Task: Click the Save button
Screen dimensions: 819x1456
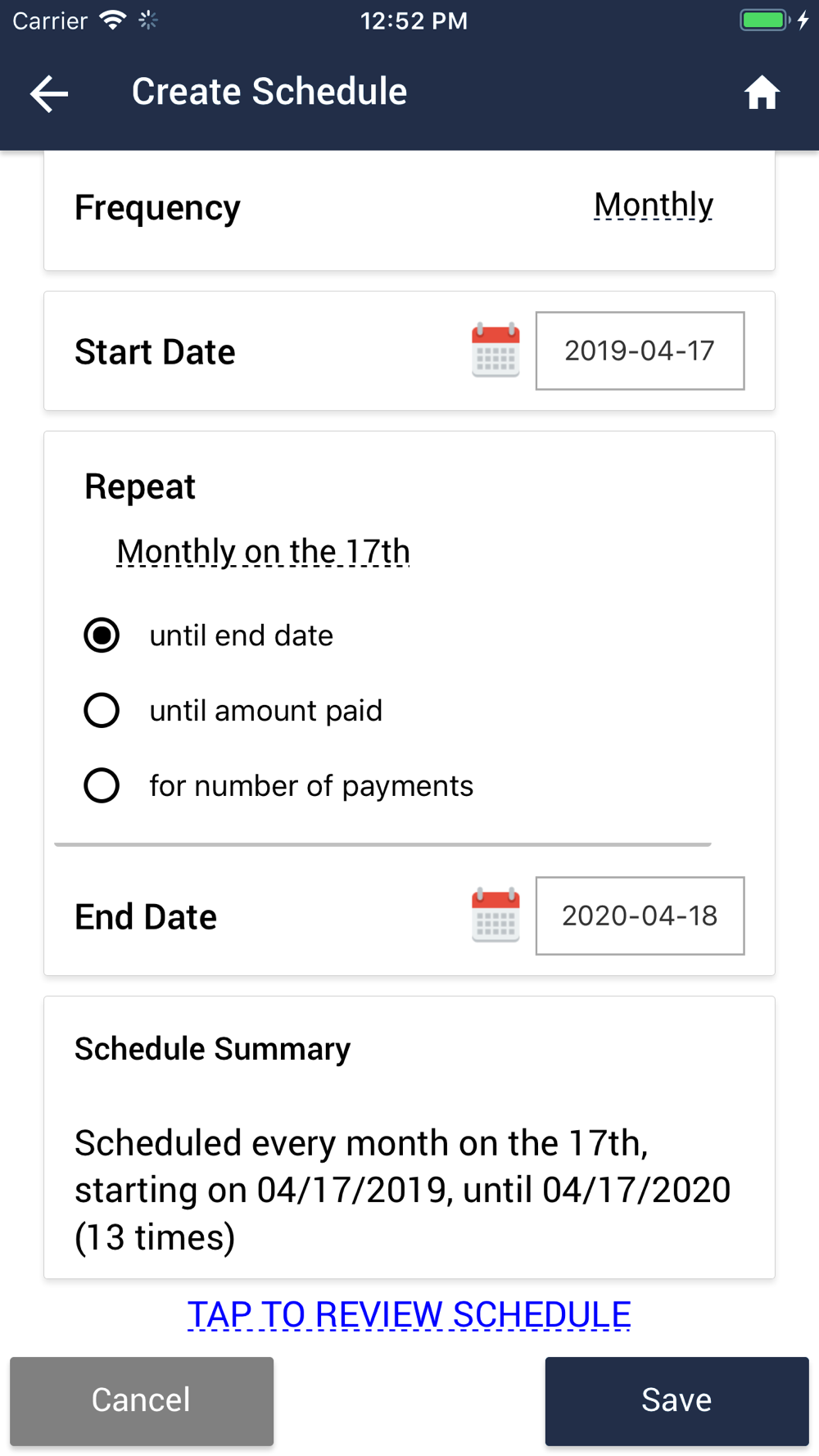Action: click(676, 1401)
